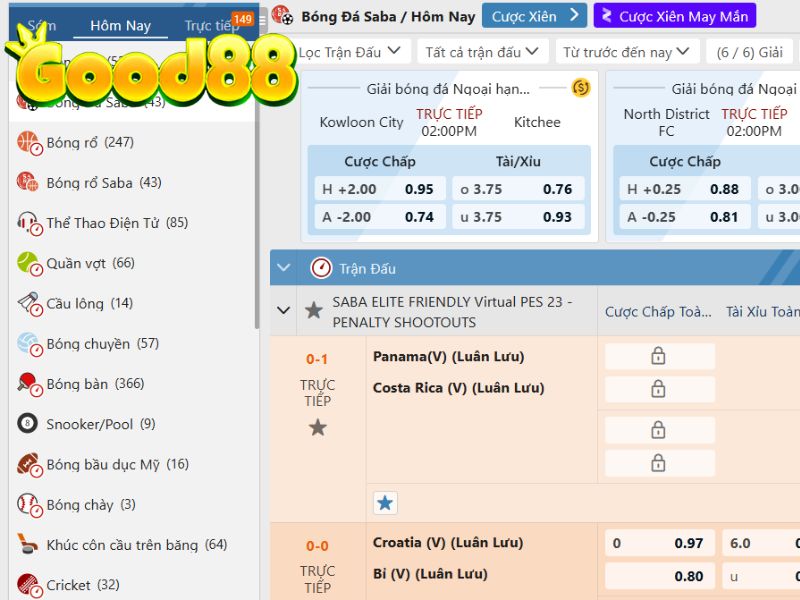Collapse the Trận Đấu section chevron
Viewport: 800px width, 600px height.
285,268
